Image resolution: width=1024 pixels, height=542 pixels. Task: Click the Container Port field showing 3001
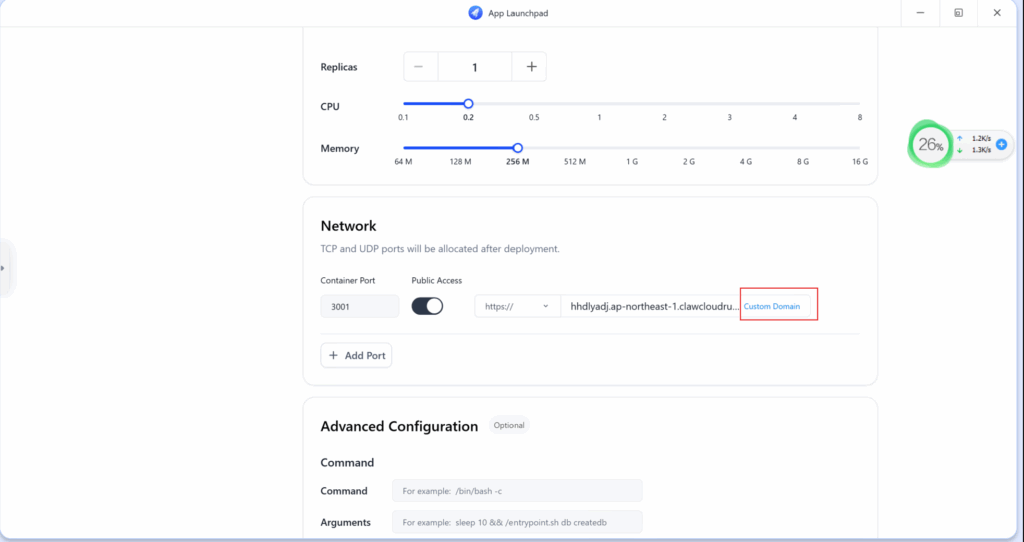360,306
